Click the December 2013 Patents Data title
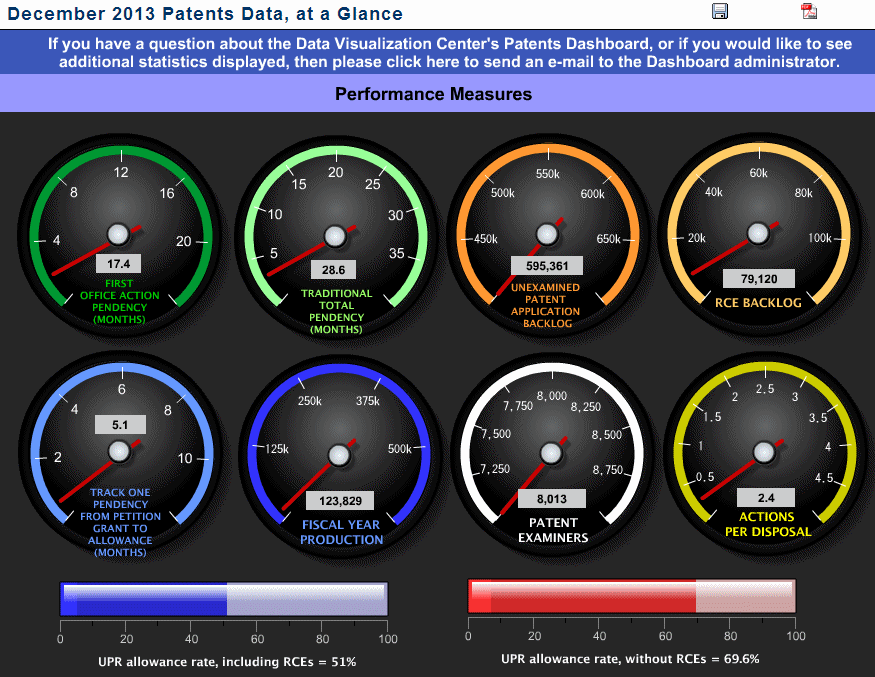The image size is (875, 677). tap(206, 14)
